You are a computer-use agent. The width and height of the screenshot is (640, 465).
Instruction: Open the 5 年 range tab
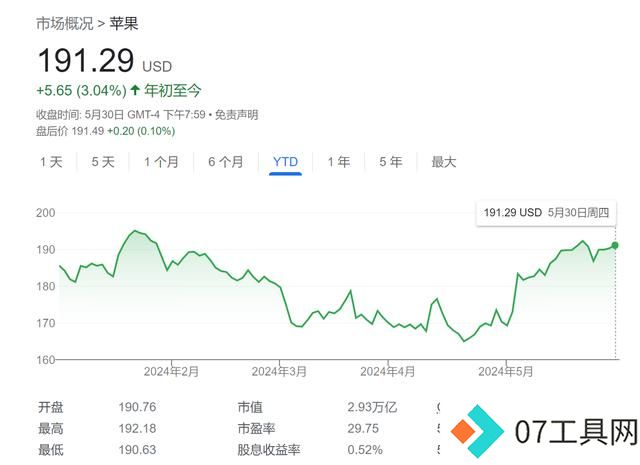pos(391,162)
